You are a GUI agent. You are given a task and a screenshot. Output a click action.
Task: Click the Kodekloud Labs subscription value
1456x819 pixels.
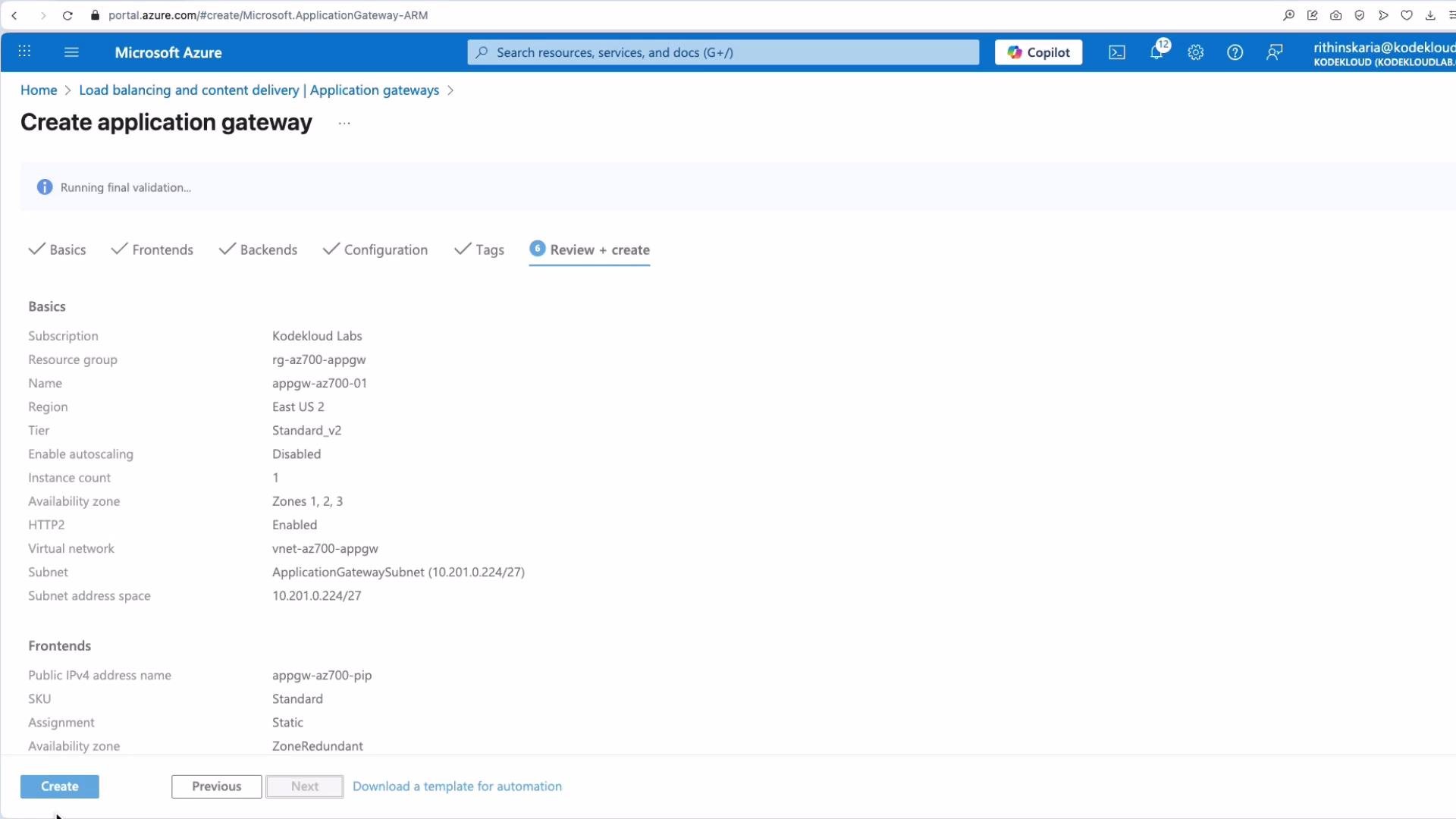tap(317, 336)
